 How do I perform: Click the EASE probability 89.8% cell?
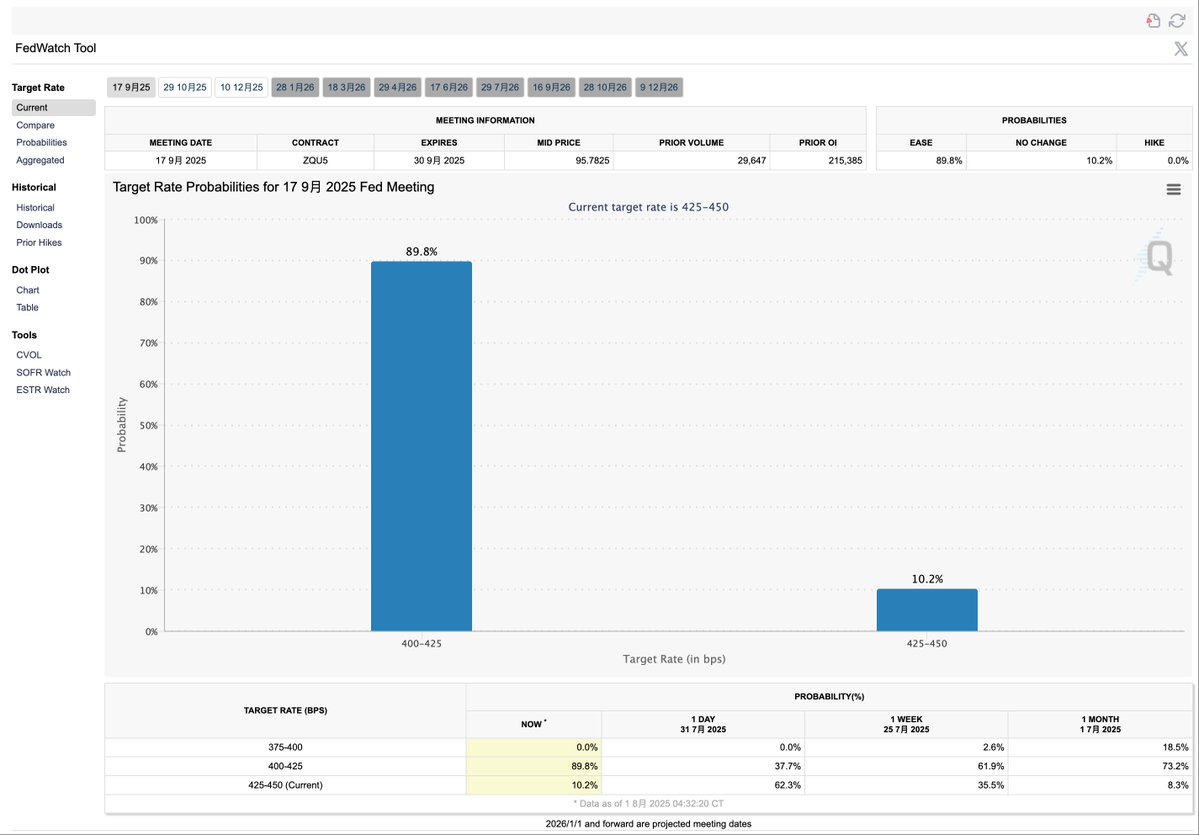(921, 161)
